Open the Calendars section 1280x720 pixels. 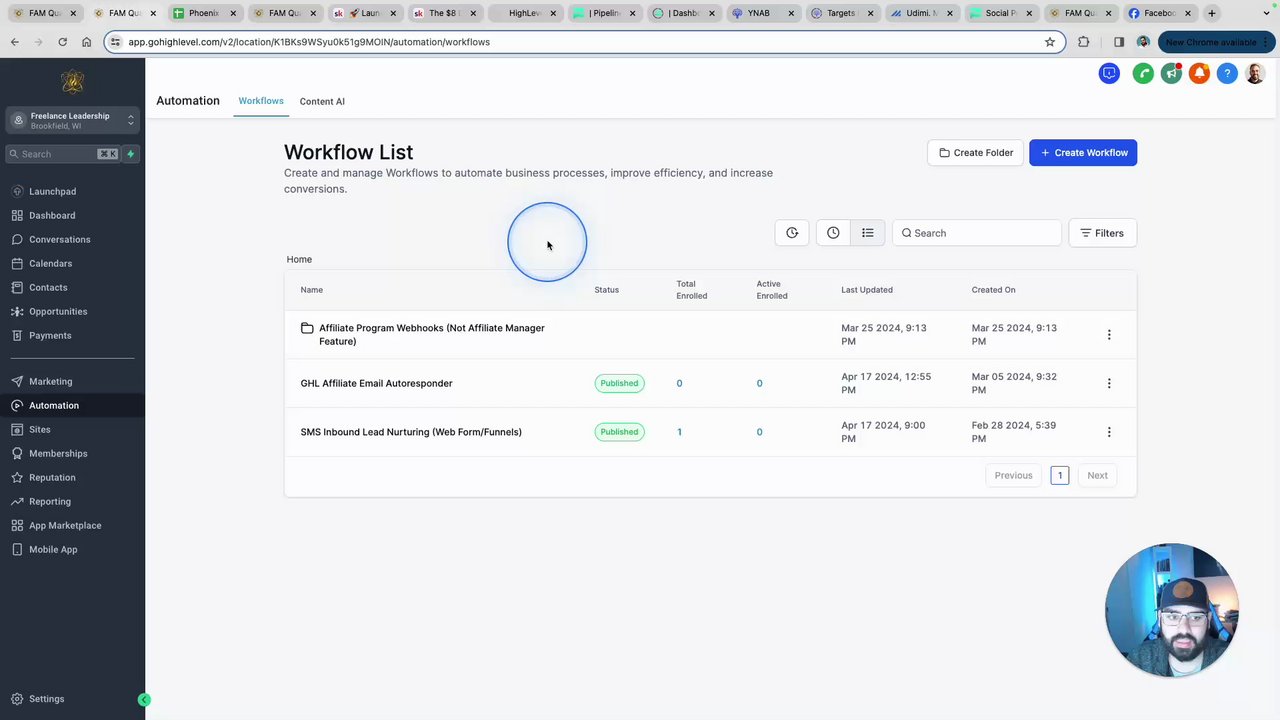[50, 263]
